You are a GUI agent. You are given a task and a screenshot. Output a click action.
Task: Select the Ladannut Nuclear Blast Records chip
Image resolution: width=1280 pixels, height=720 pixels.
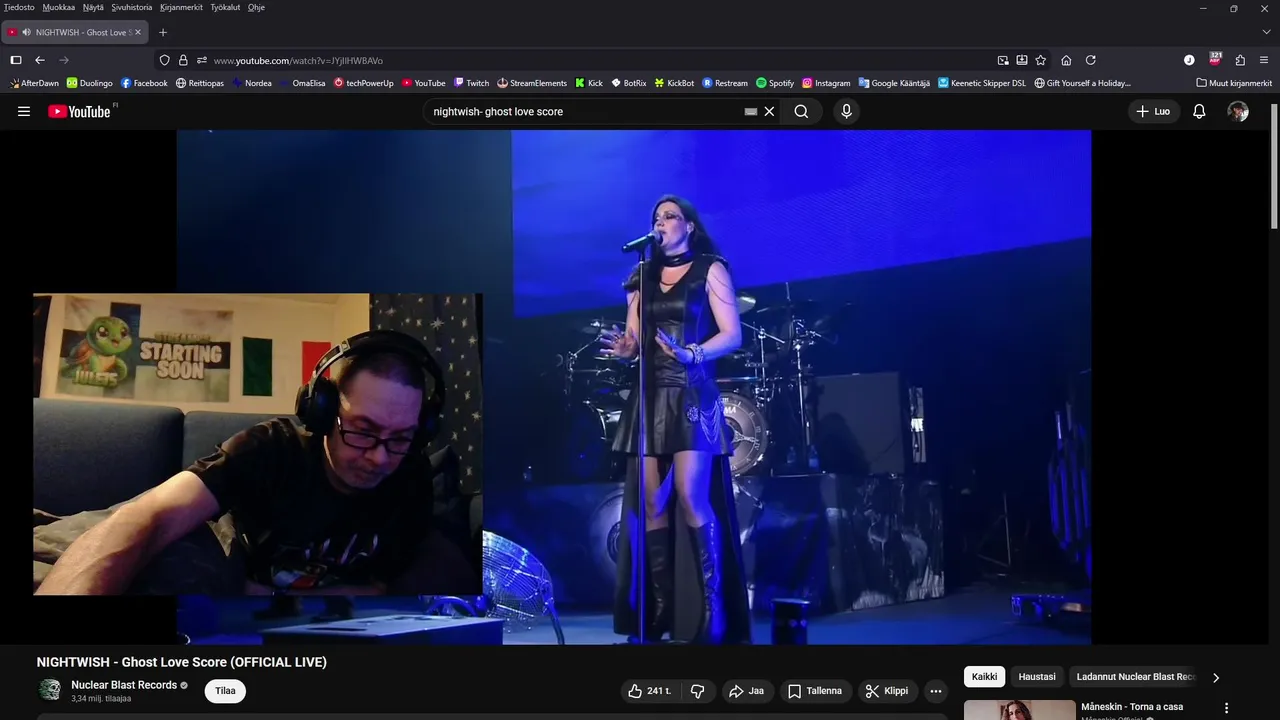pos(1134,677)
